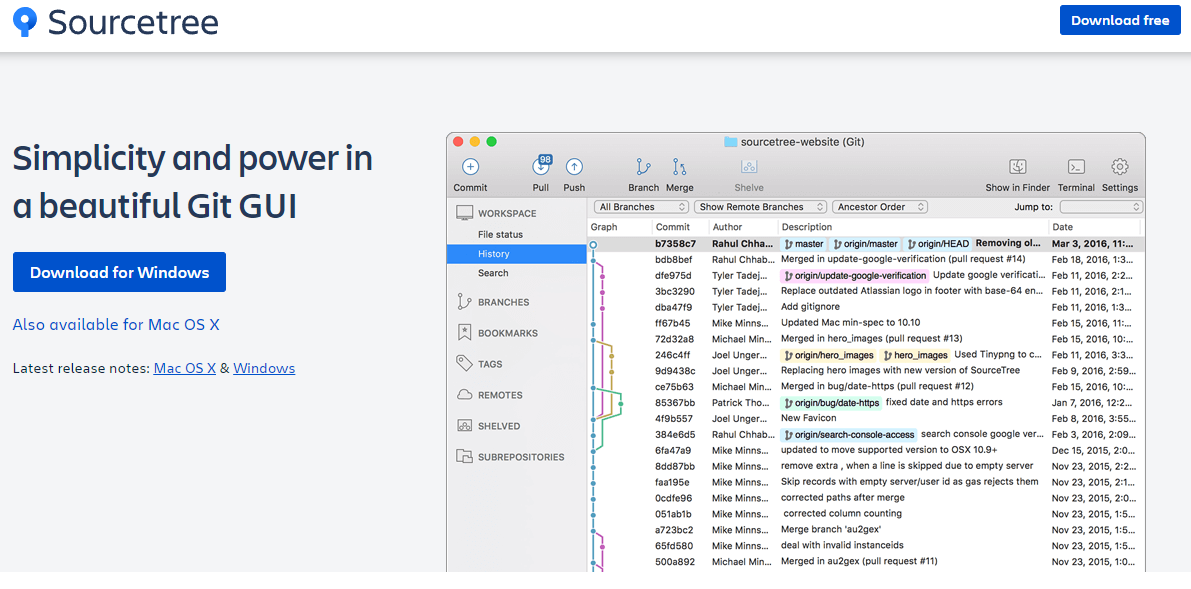Click "Merge branch 'au2gex'" description
The width and height of the screenshot is (1191, 589).
click(831, 530)
